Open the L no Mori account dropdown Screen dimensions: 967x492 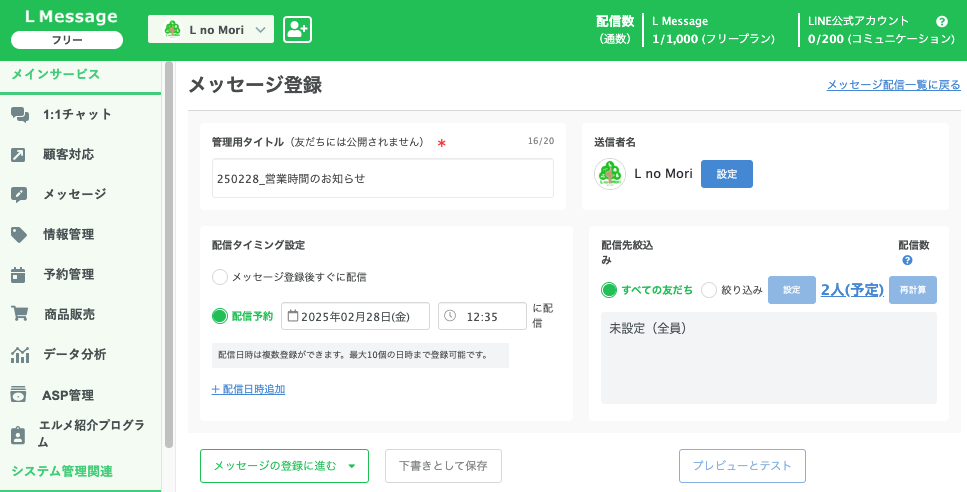coord(211,30)
